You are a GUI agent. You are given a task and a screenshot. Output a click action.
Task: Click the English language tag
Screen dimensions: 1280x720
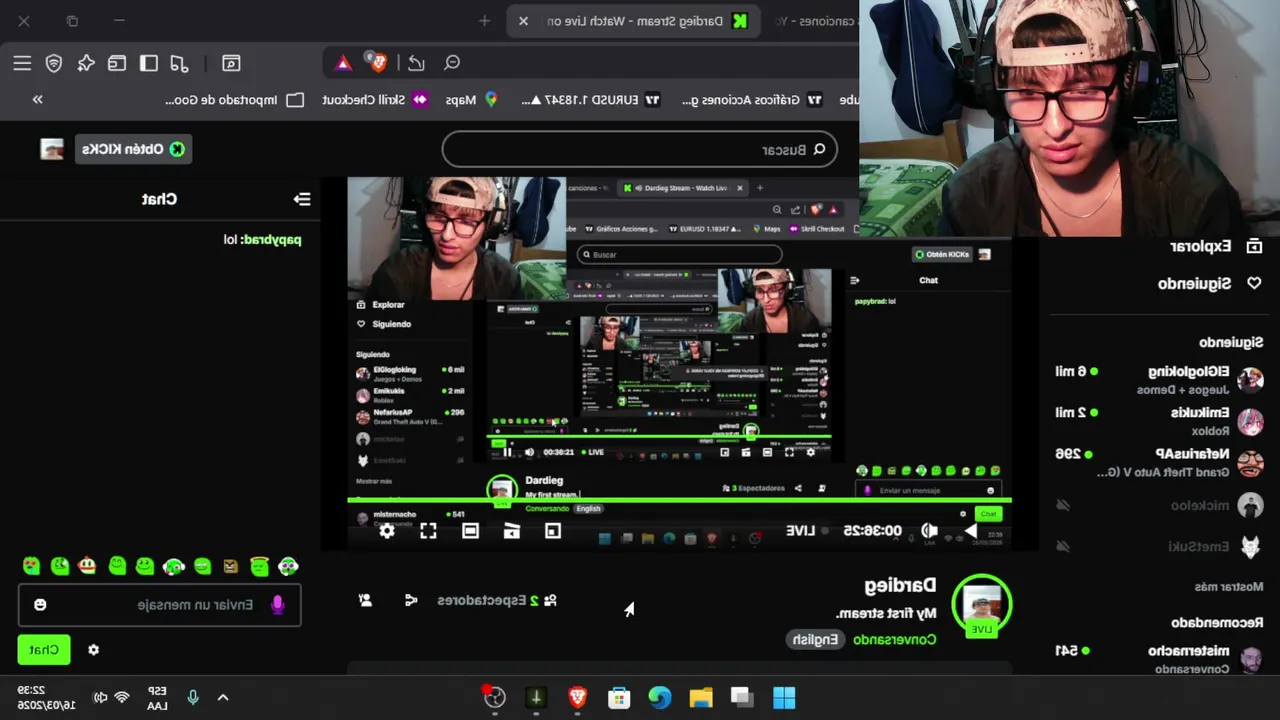(x=816, y=639)
